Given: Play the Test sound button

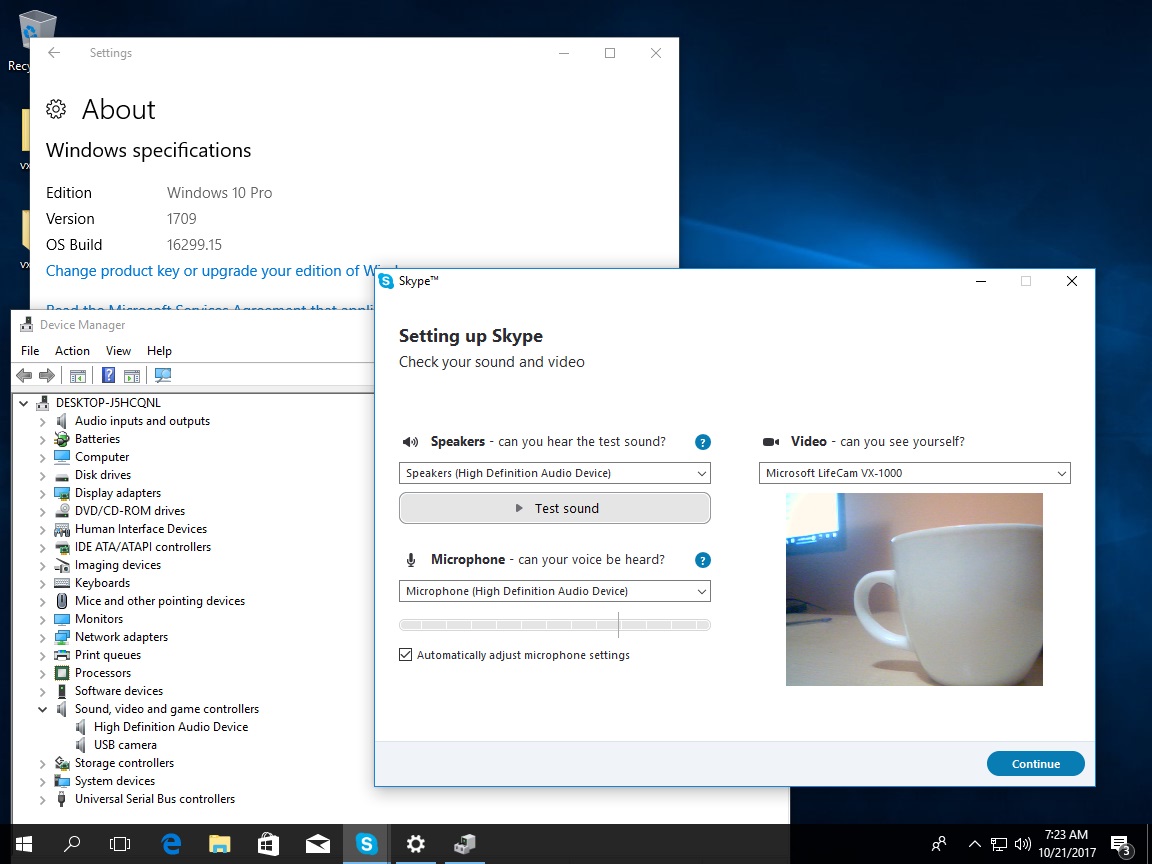Looking at the screenshot, I should coord(555,508).
